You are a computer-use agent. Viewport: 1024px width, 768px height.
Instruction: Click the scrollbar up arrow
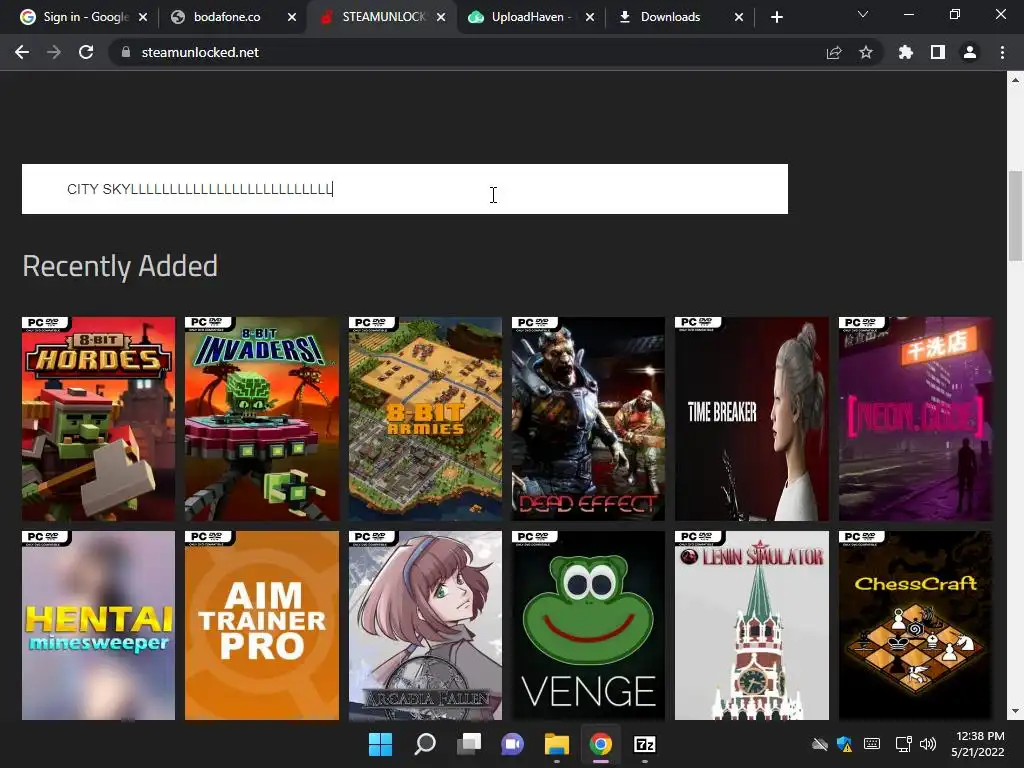pos(1016,80)
